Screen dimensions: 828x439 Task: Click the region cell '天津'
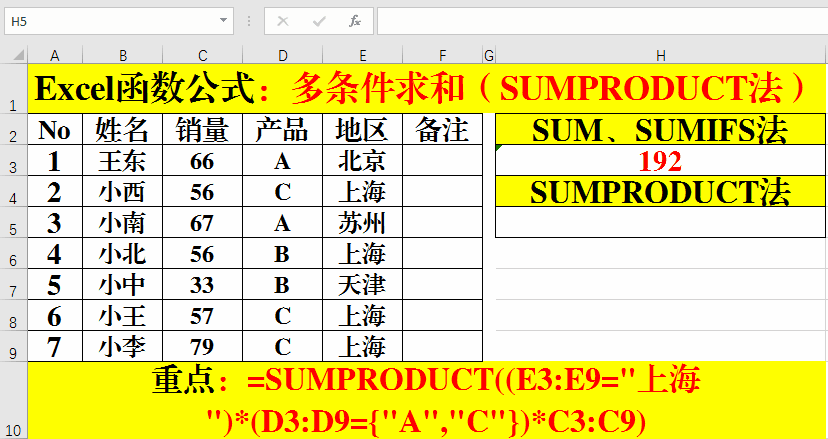362,284
